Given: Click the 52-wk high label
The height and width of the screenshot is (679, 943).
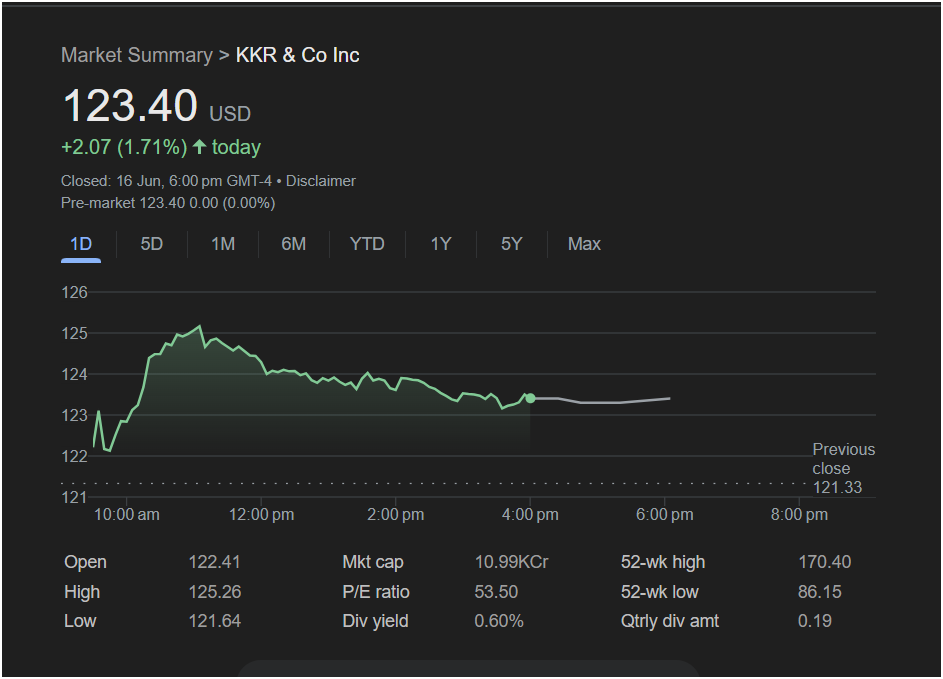Looking at the screenshot, I should point(663,562).
